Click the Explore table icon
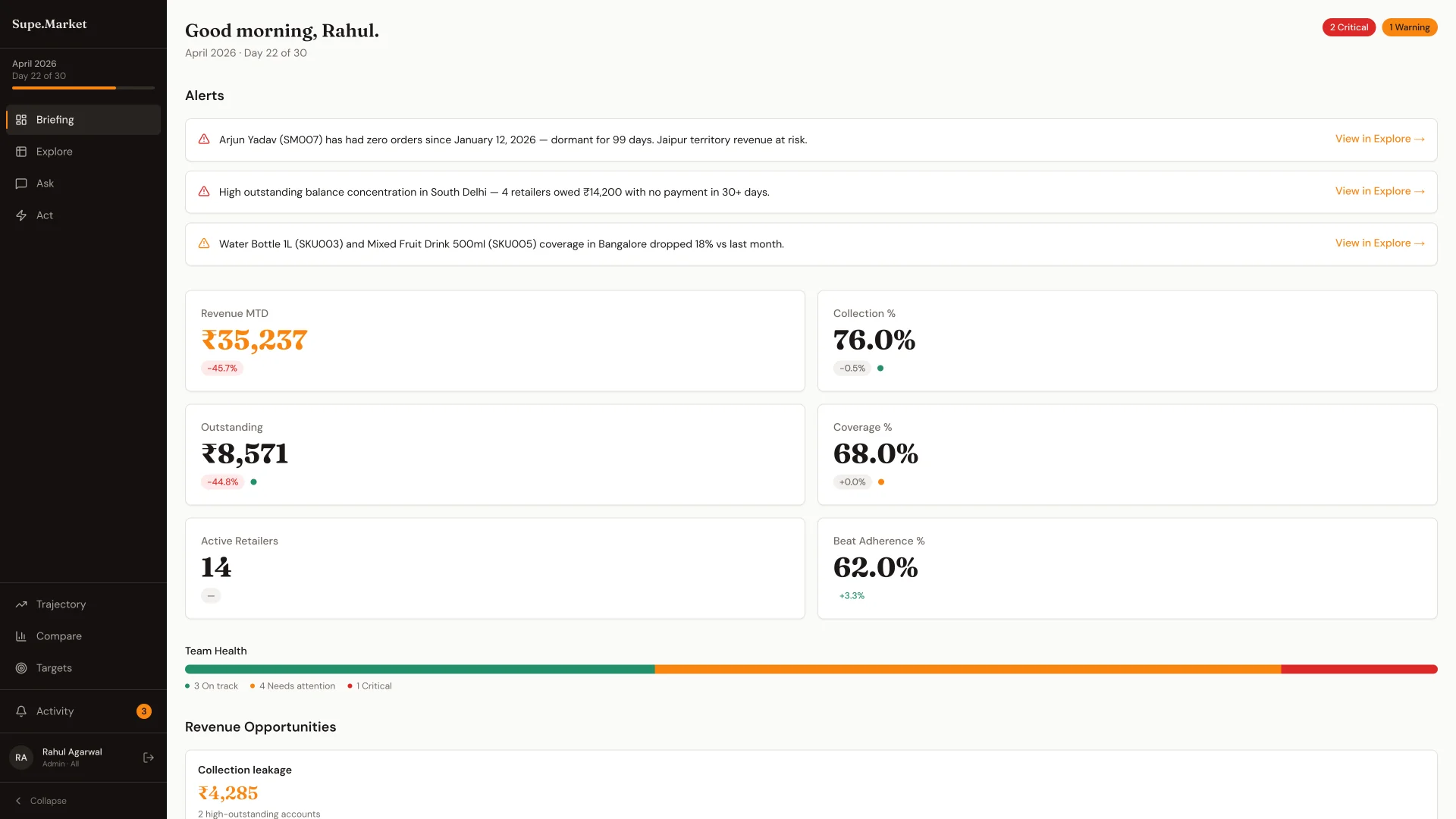Viewport: 1456px width, 819px height. tap(21, 152)
